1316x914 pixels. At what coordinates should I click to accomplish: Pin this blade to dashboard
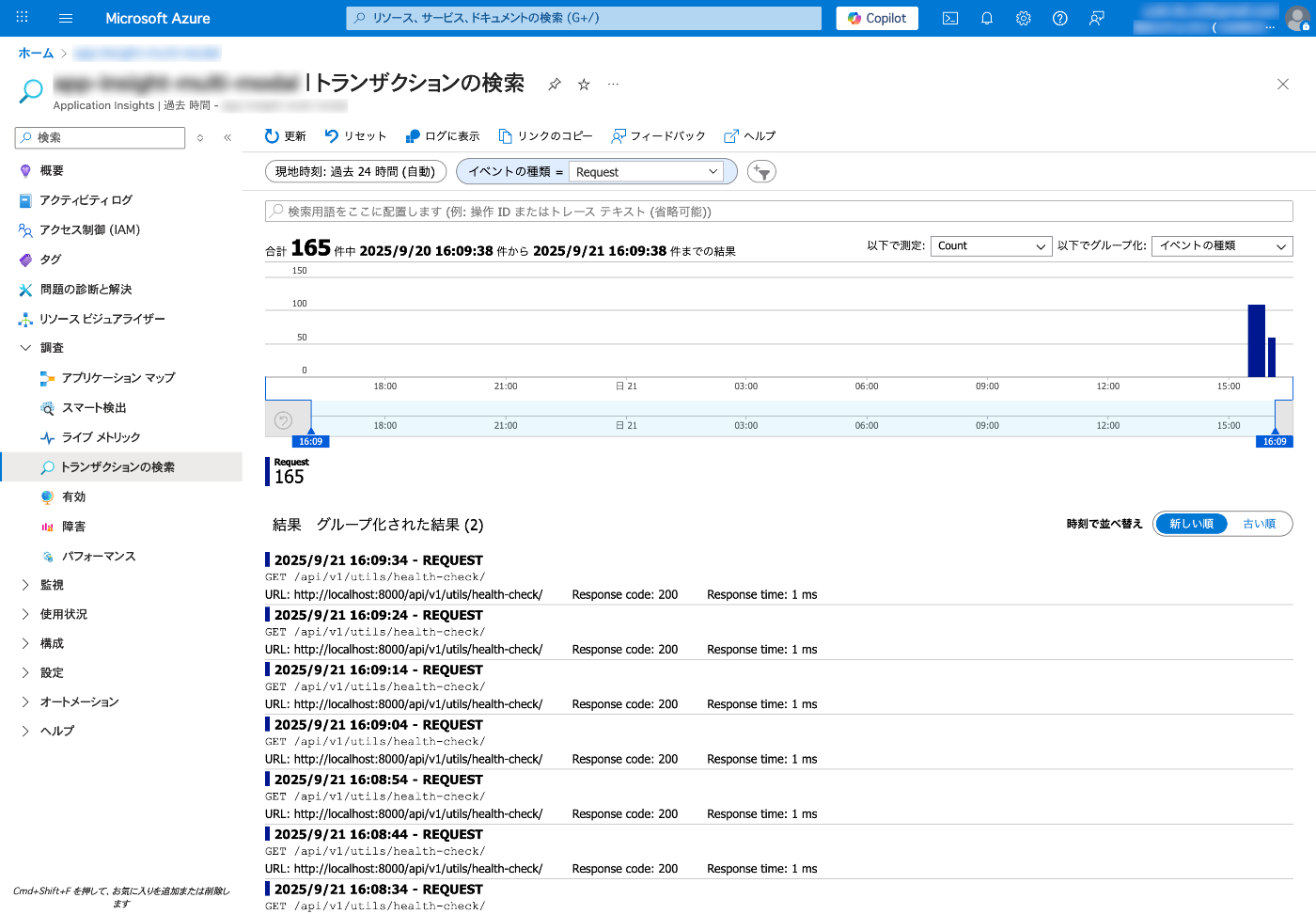[x=555, y=85]
